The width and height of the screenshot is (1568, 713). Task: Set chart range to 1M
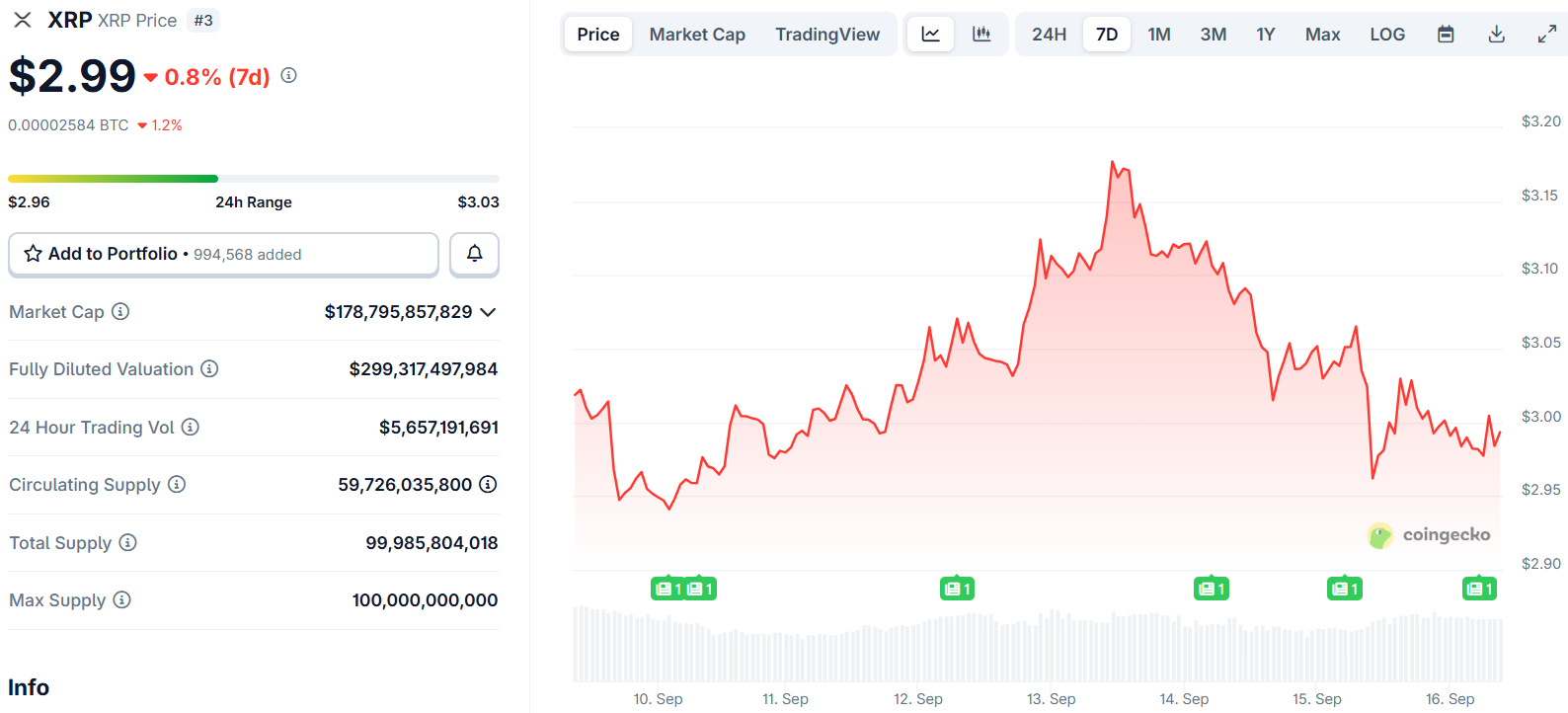coord(1159,35)
